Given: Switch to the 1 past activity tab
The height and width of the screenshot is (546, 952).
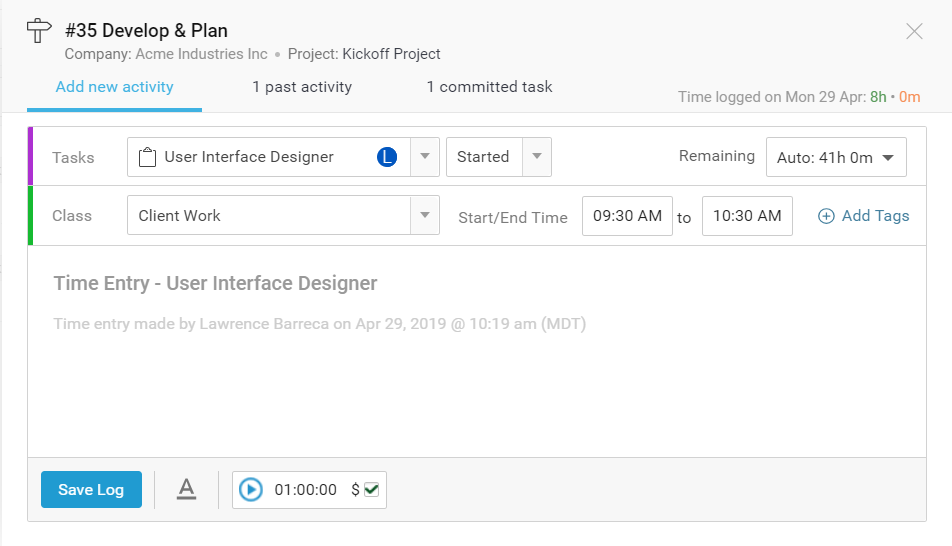Looking at the screenshot, I should pyautogui.click(x=302, y=87).
